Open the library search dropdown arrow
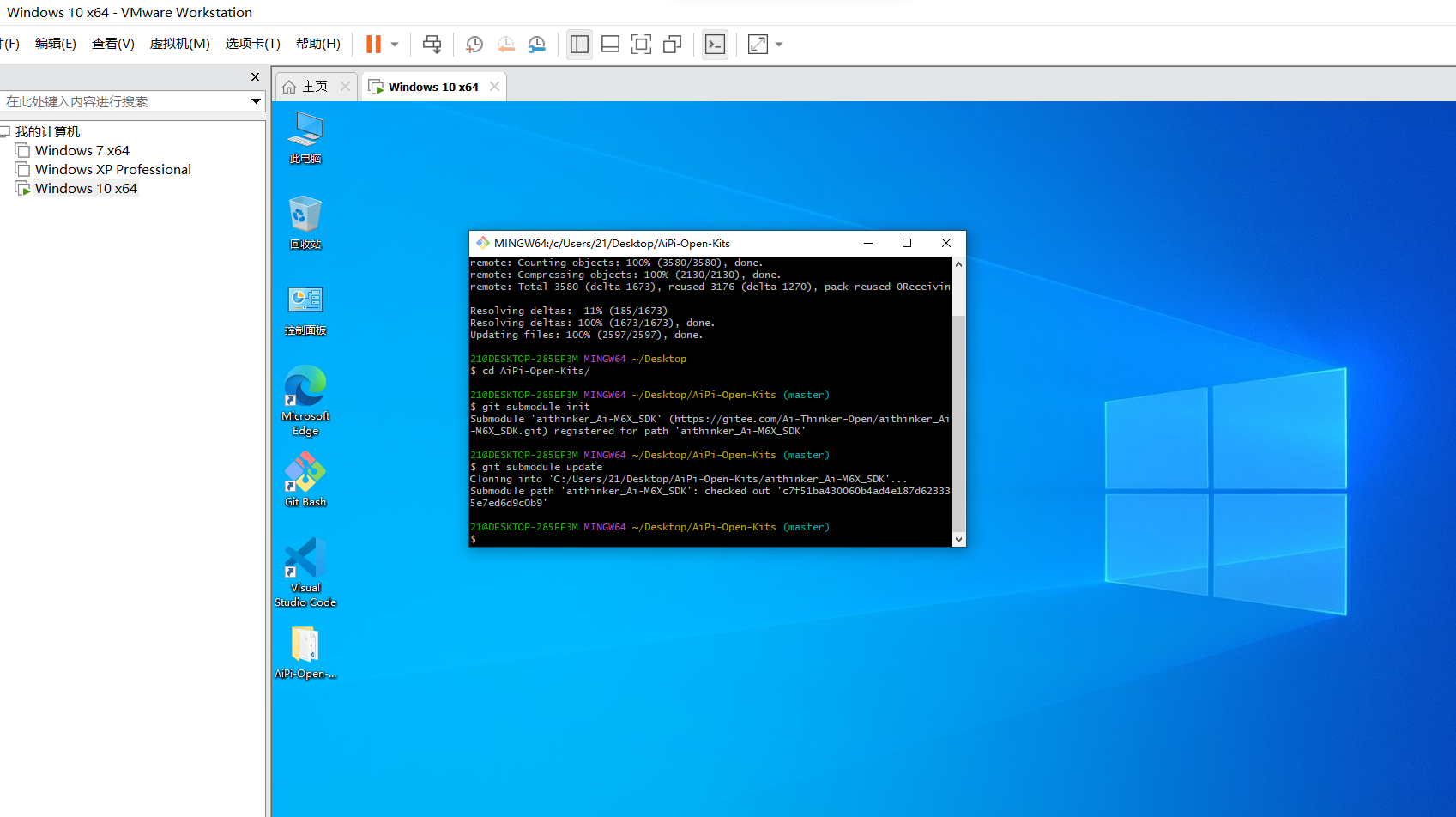 coord(256,101)
